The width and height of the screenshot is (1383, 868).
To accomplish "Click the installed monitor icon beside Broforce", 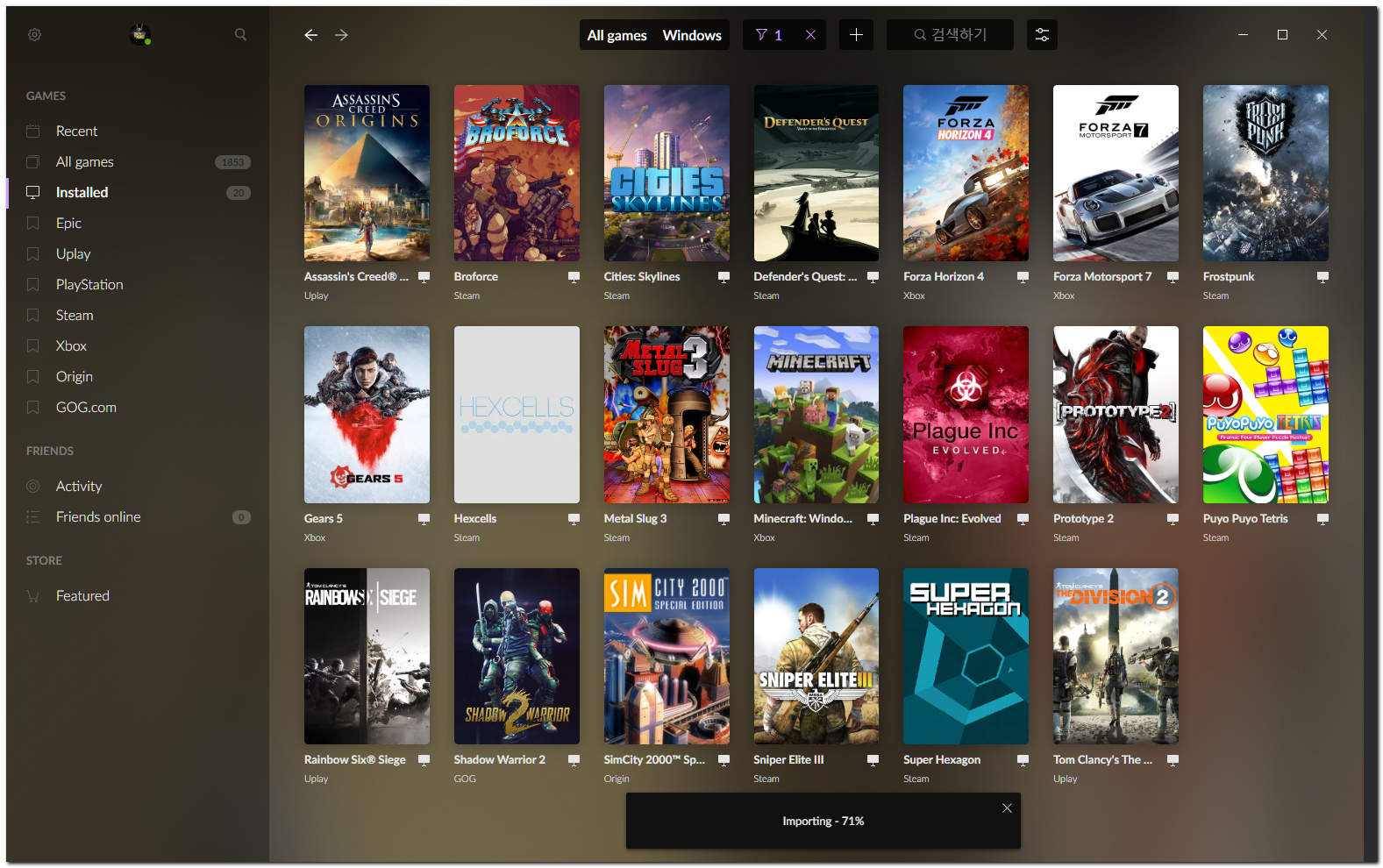I will tap(574, 277).
